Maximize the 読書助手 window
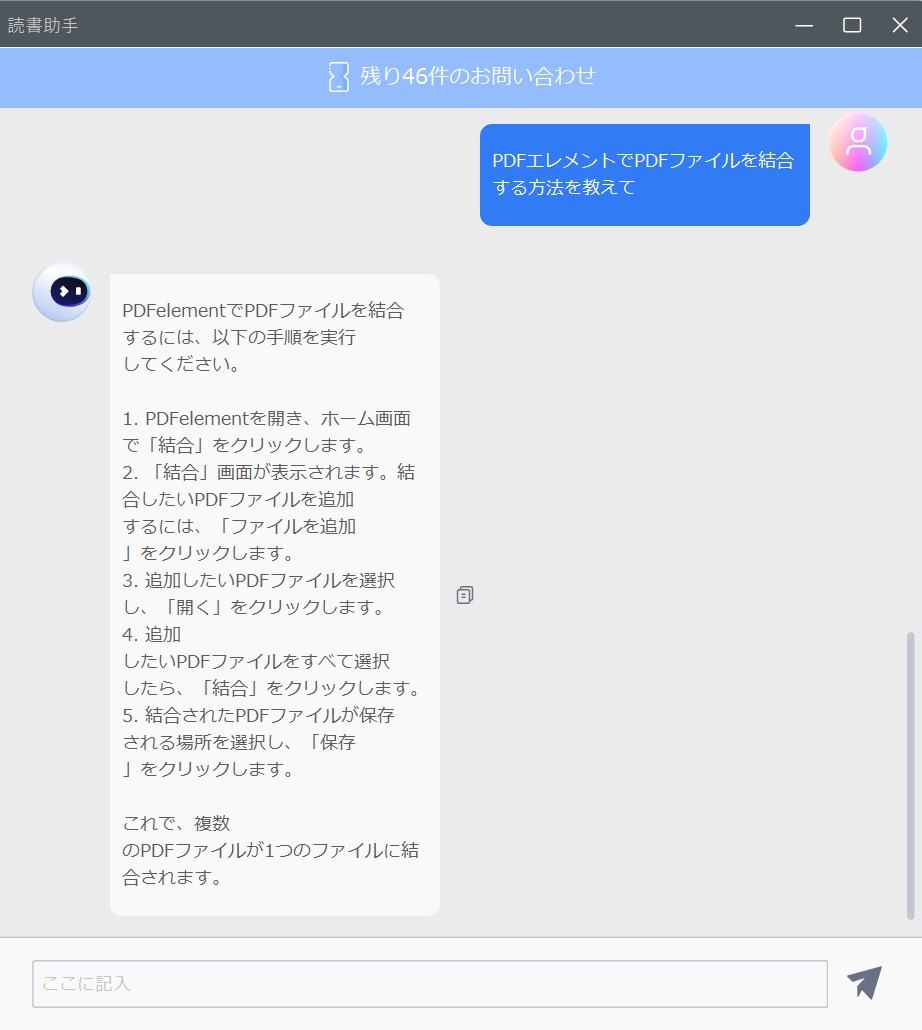This screenshot has width=922, height=1030. click(x=852, y=25)
